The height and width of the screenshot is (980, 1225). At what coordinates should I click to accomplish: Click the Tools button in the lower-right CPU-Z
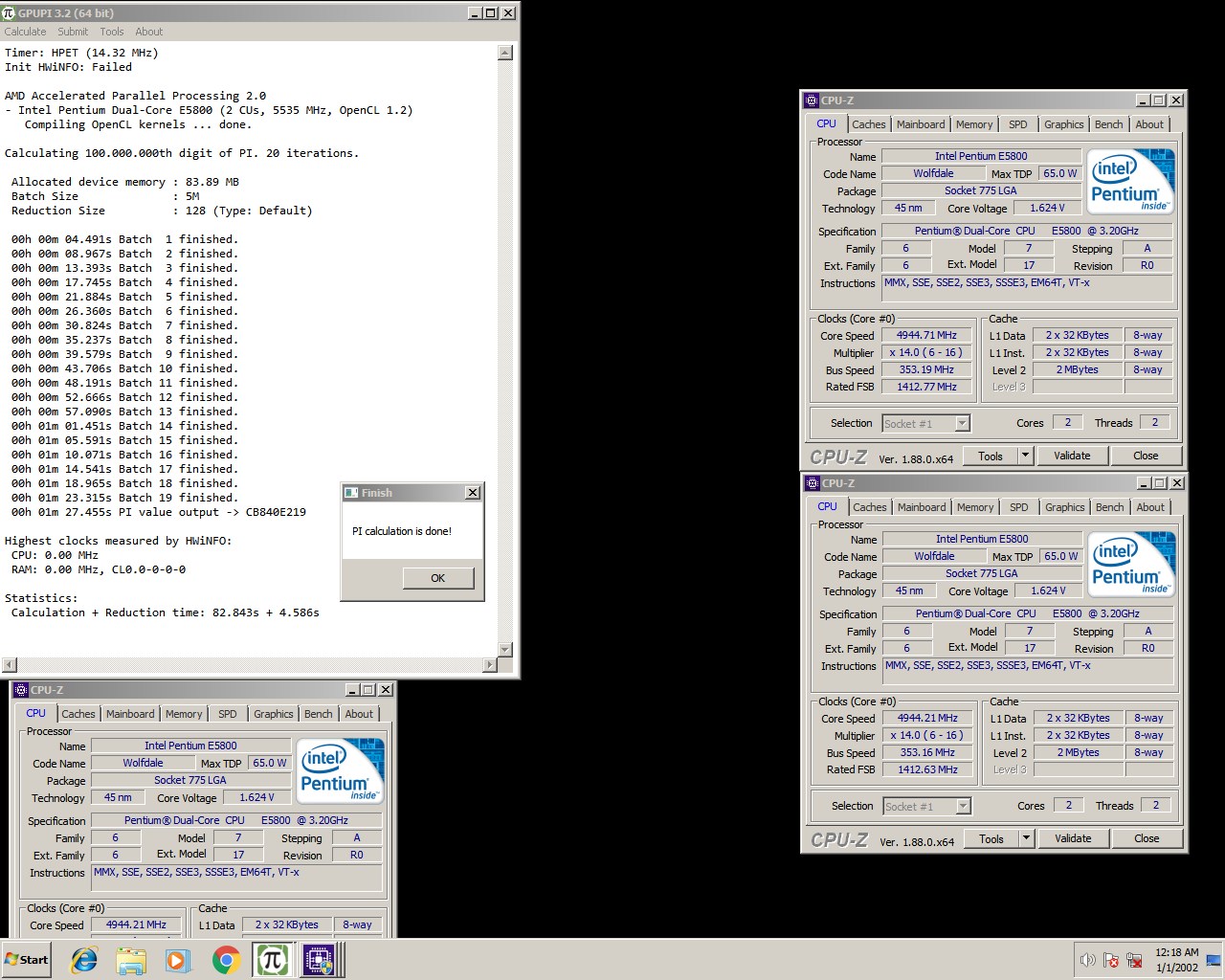click(x=991, y=838)
